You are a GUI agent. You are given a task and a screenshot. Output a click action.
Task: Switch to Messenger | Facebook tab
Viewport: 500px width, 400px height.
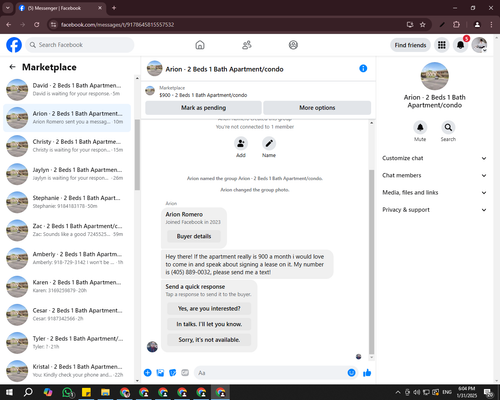point(61,8)
